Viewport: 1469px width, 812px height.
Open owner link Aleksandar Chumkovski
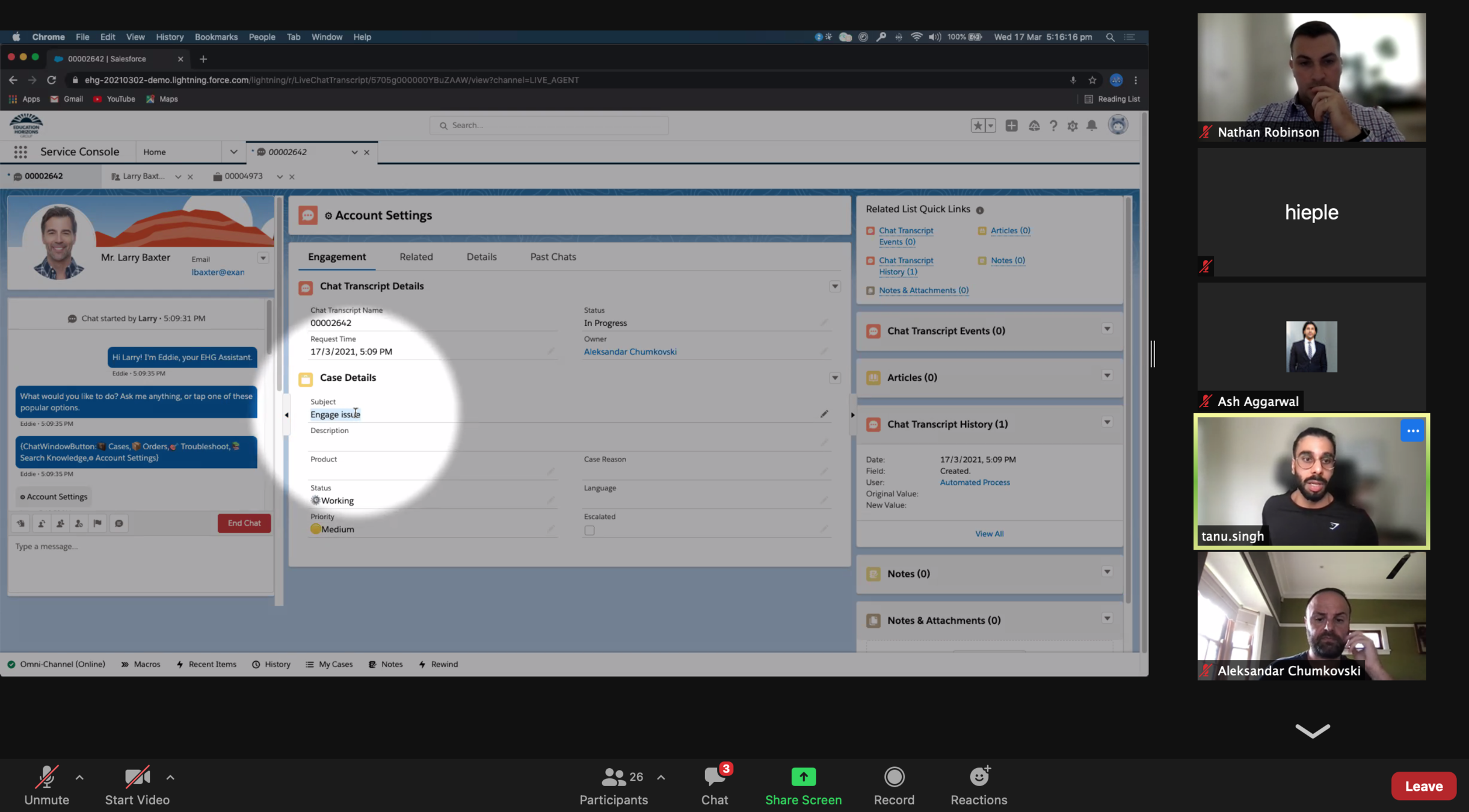pos(630,352)
